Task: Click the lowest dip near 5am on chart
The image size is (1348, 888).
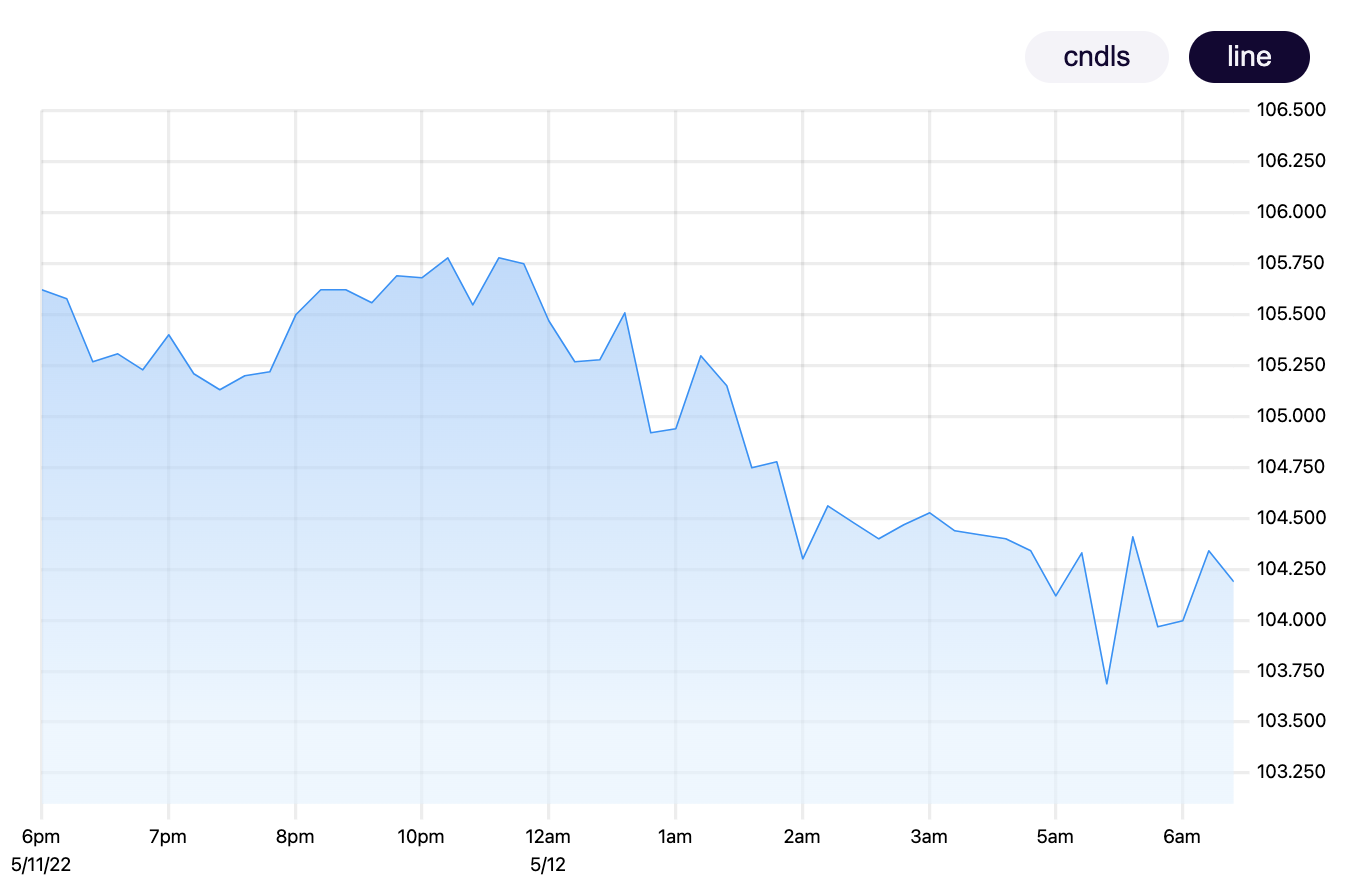Action: point(1108,683)
